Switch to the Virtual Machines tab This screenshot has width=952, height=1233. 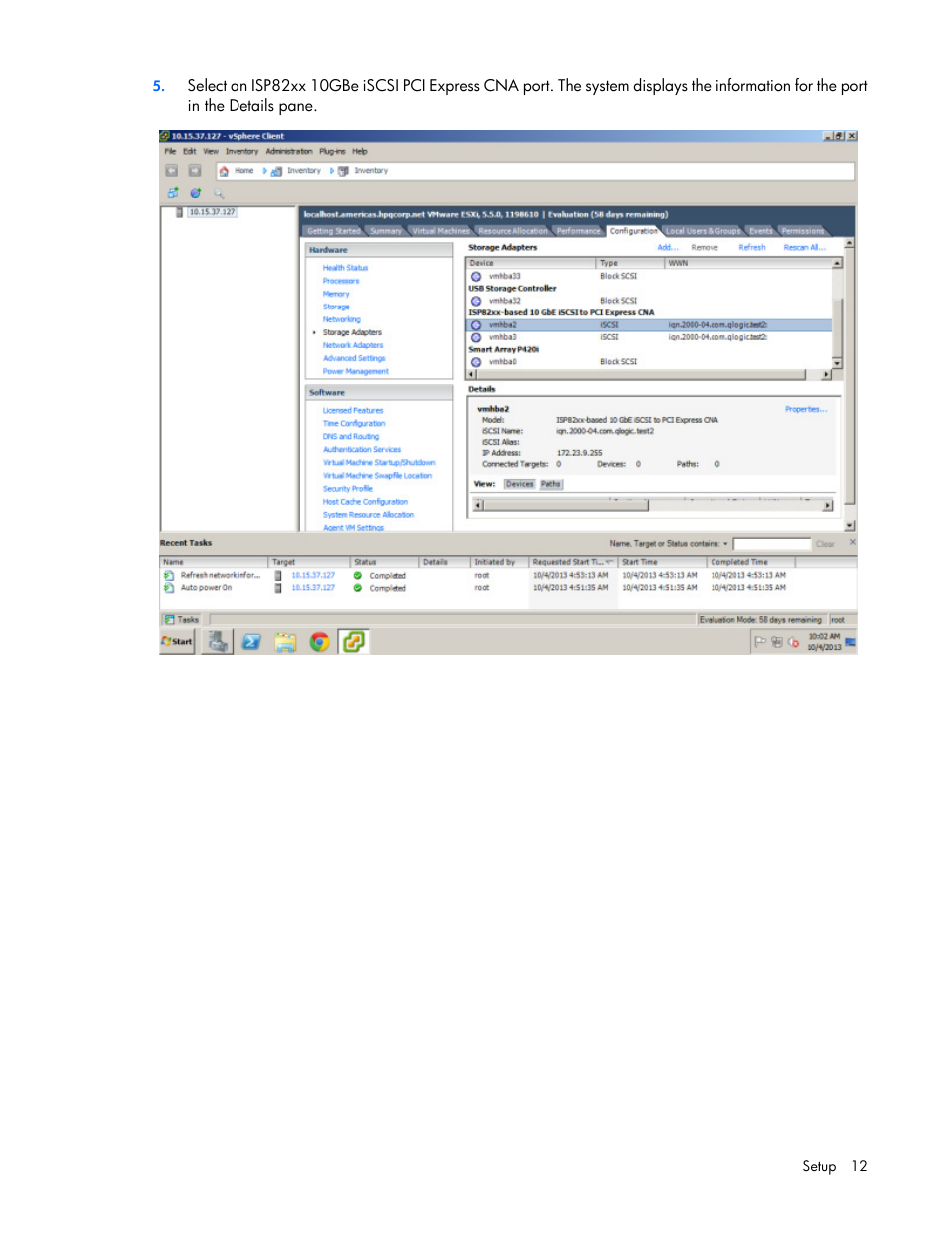(x=441, y=231)
